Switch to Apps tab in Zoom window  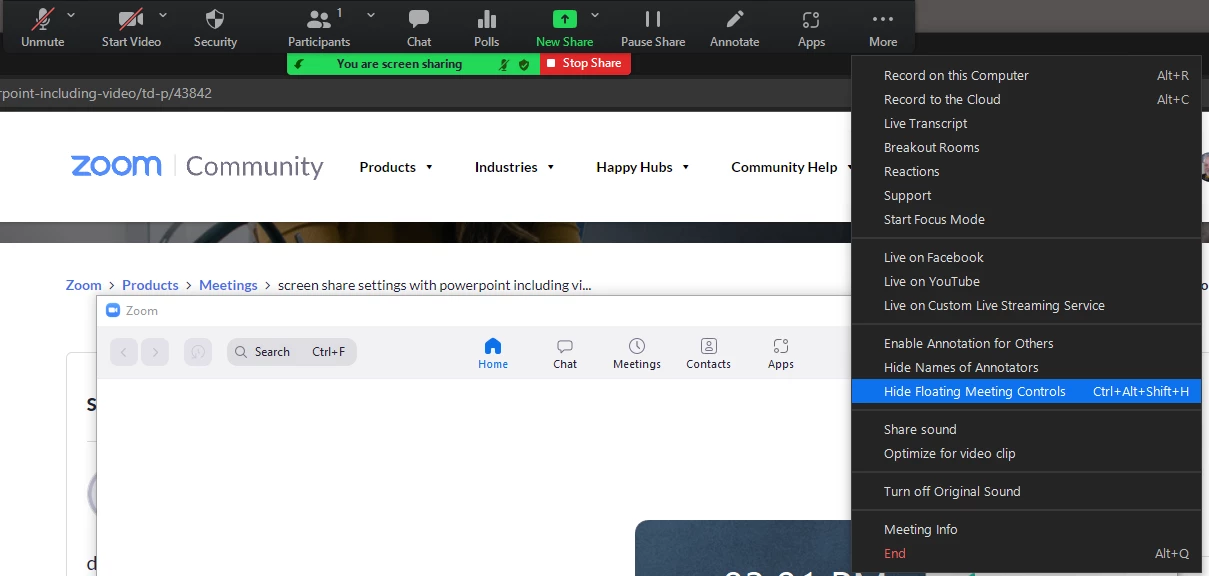(781, 353)
